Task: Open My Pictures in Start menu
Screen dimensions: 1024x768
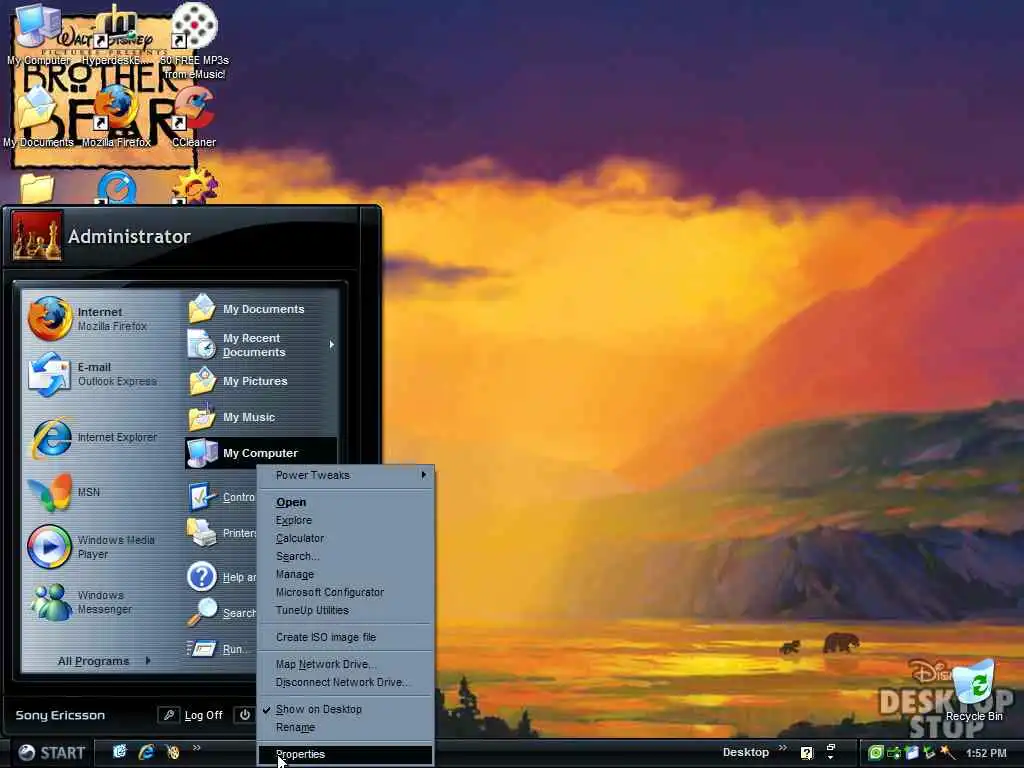Action: coord(261,381)
